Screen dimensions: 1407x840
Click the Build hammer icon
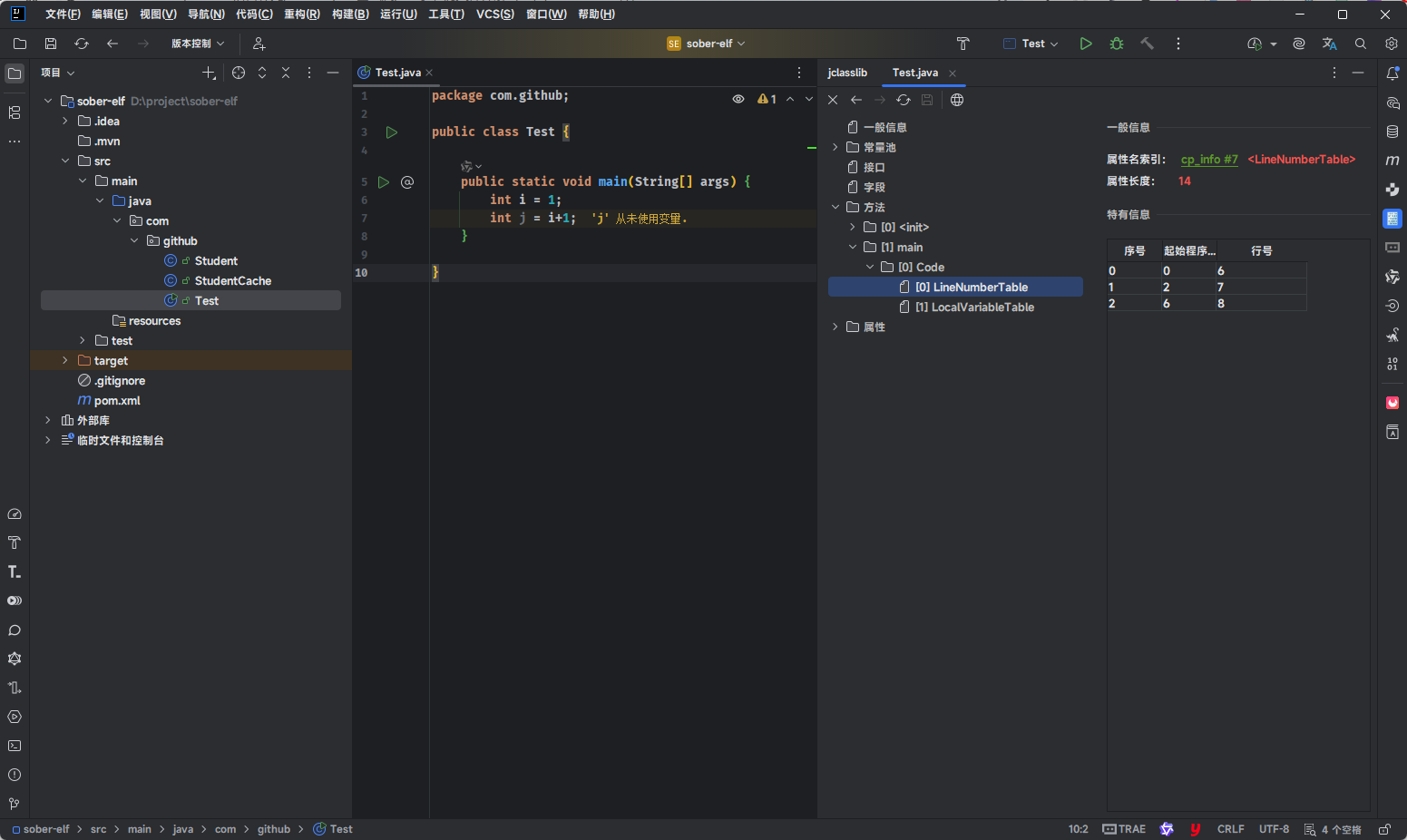[x=1148, y=44]
